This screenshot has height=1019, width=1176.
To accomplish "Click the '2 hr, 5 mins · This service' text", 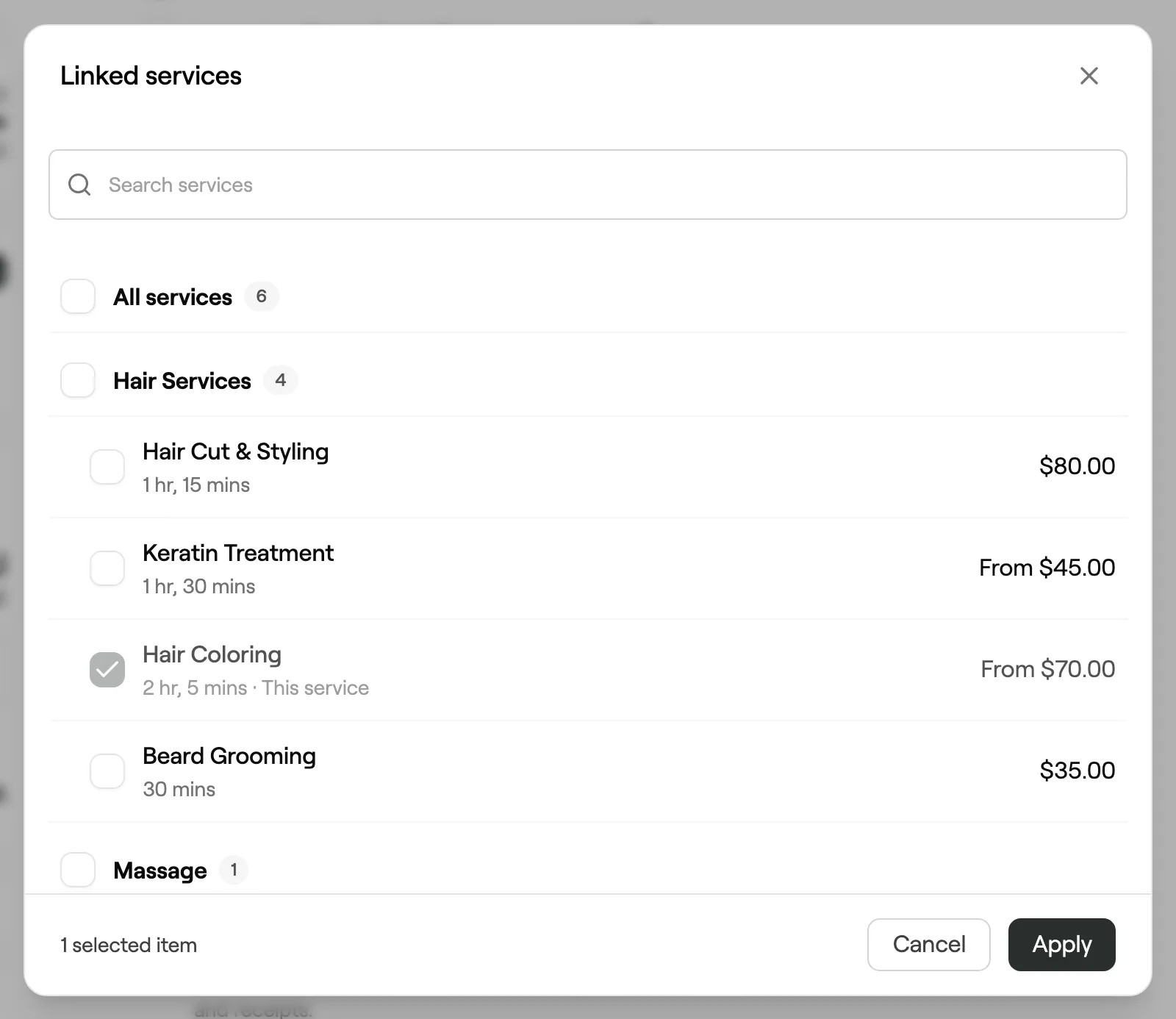I will tap(256, 688).
